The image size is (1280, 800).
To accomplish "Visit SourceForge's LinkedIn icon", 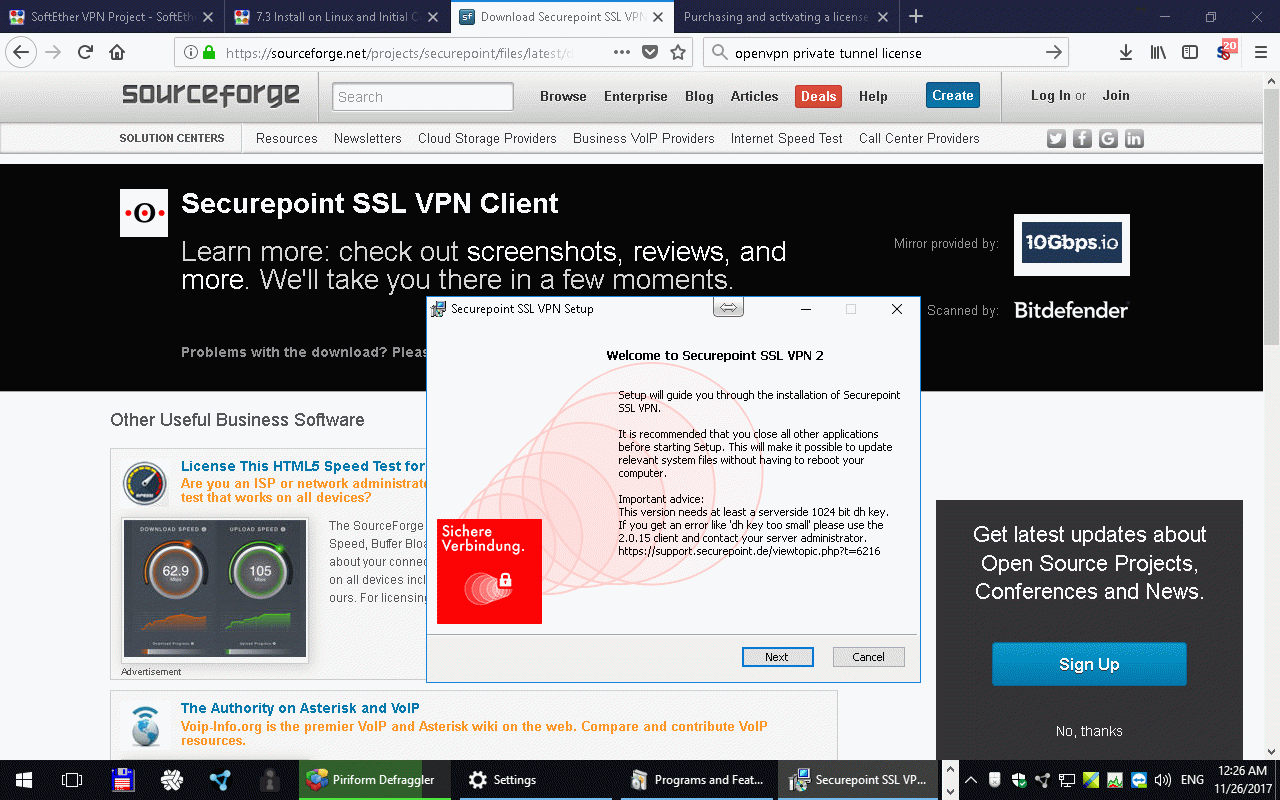I will [1134, 139].
